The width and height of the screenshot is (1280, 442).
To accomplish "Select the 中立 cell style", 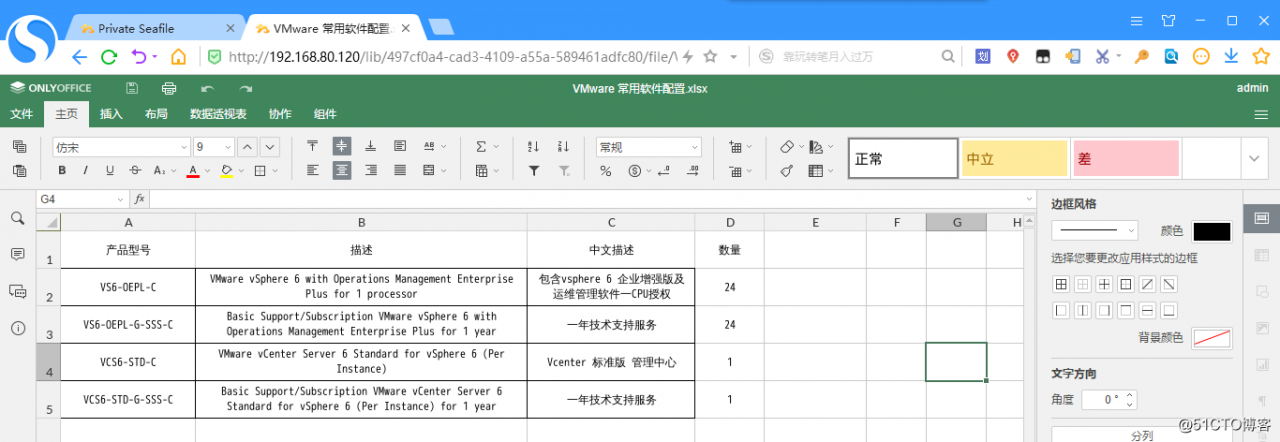I will (1014, 158).
